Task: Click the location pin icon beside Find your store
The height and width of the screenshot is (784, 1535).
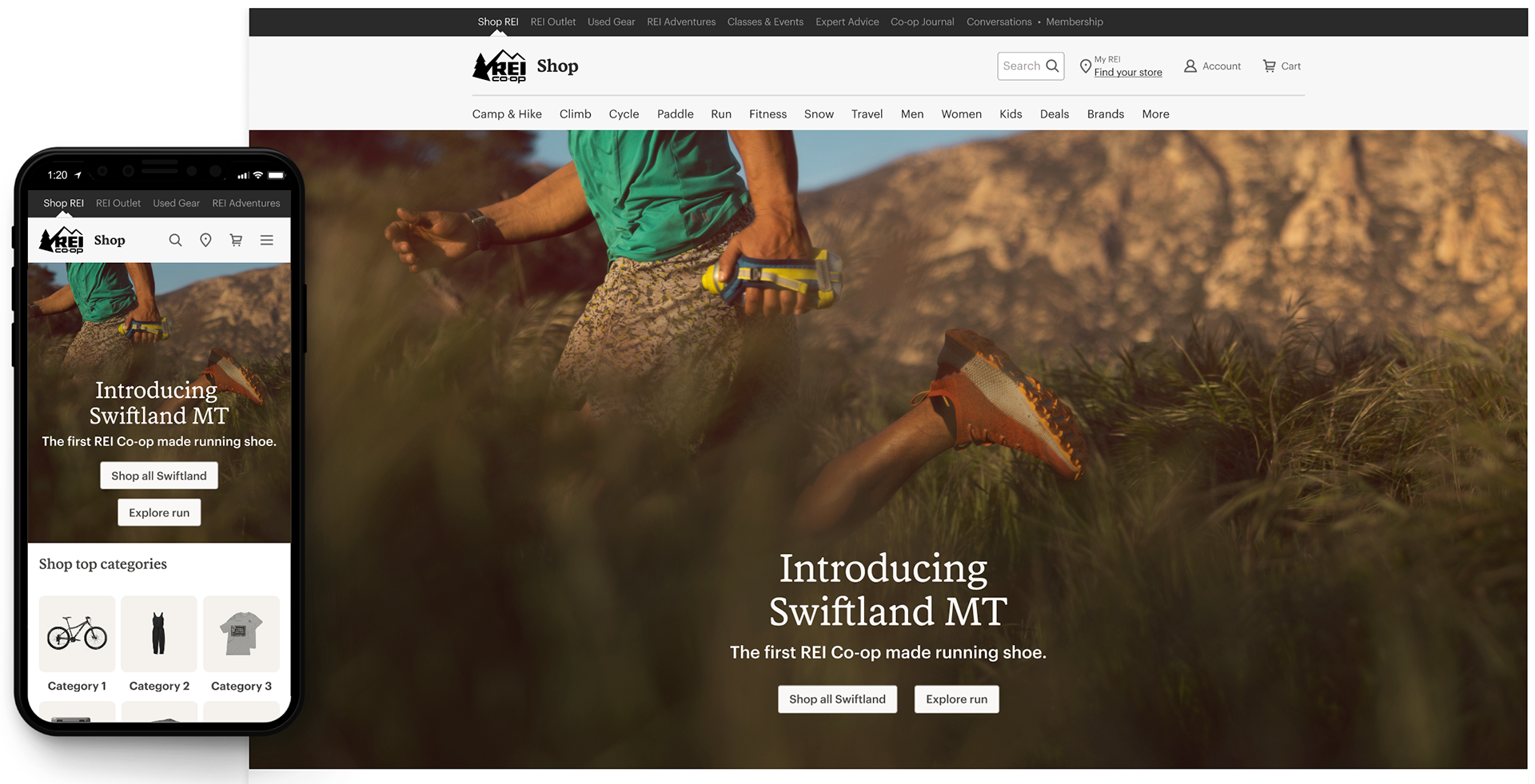Action: coord(1085,66)
